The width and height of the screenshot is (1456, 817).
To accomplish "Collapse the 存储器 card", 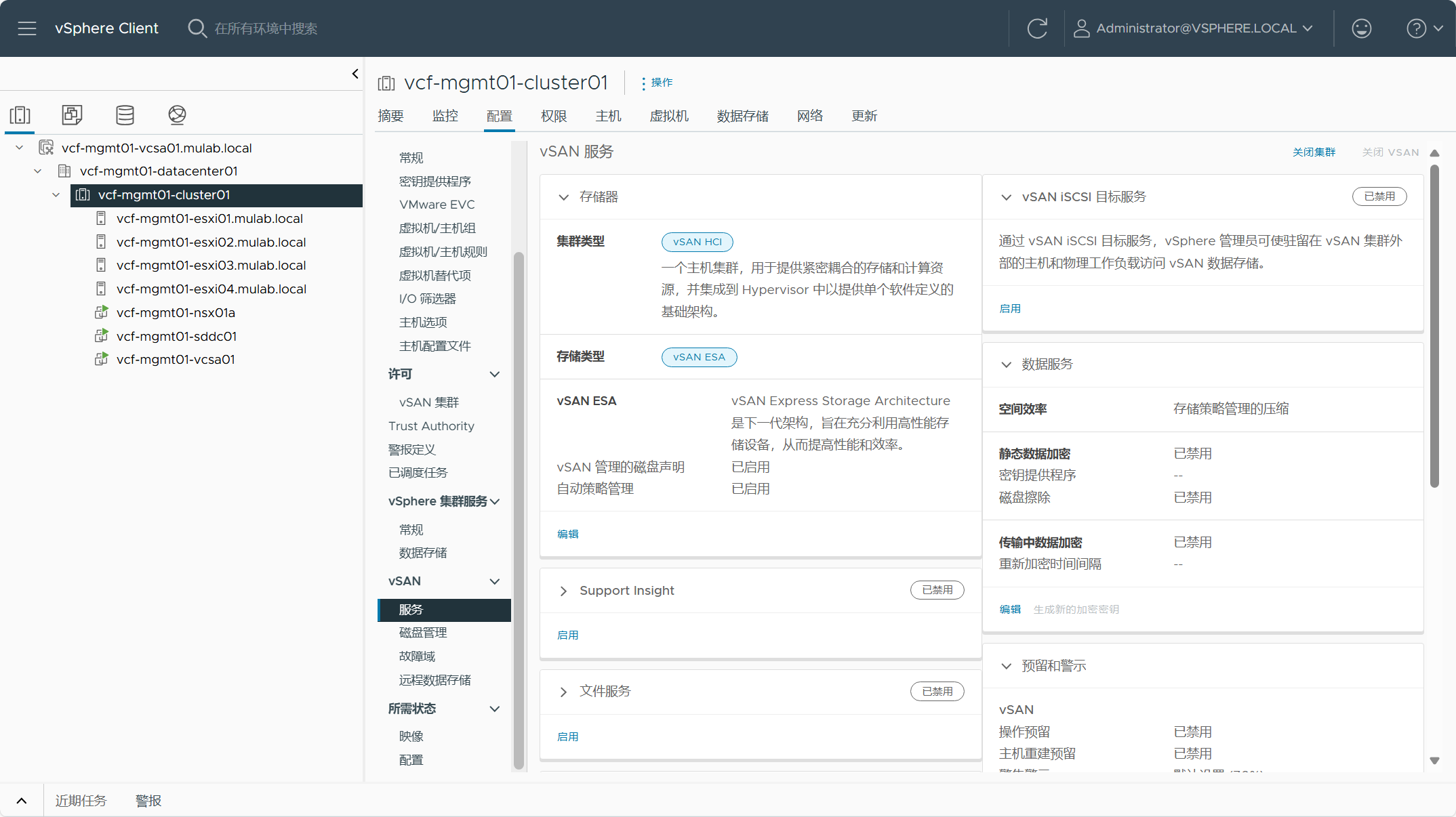I will [x=563, y=197].
